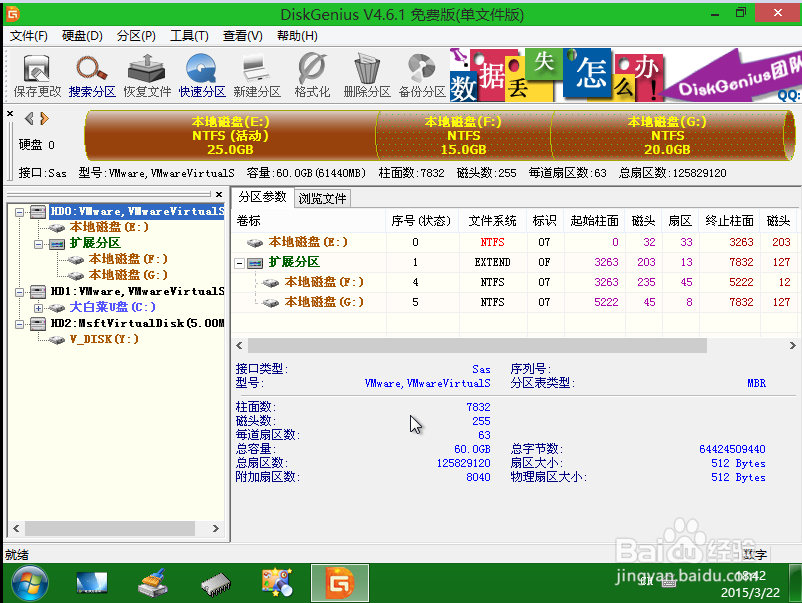Click the 标识 column header

(x=545, y=220)
